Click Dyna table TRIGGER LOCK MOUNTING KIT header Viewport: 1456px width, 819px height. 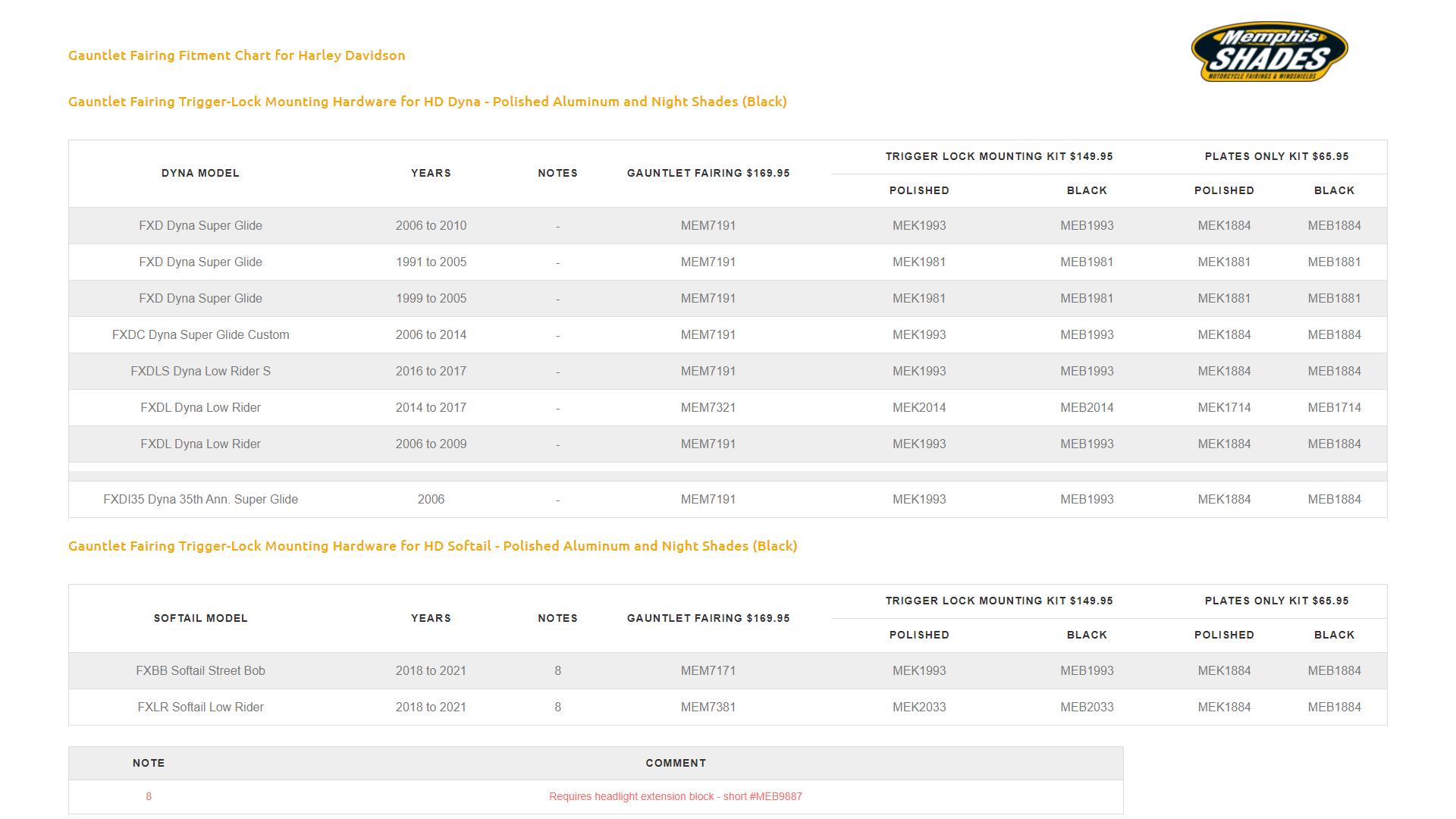coord(999,156)
